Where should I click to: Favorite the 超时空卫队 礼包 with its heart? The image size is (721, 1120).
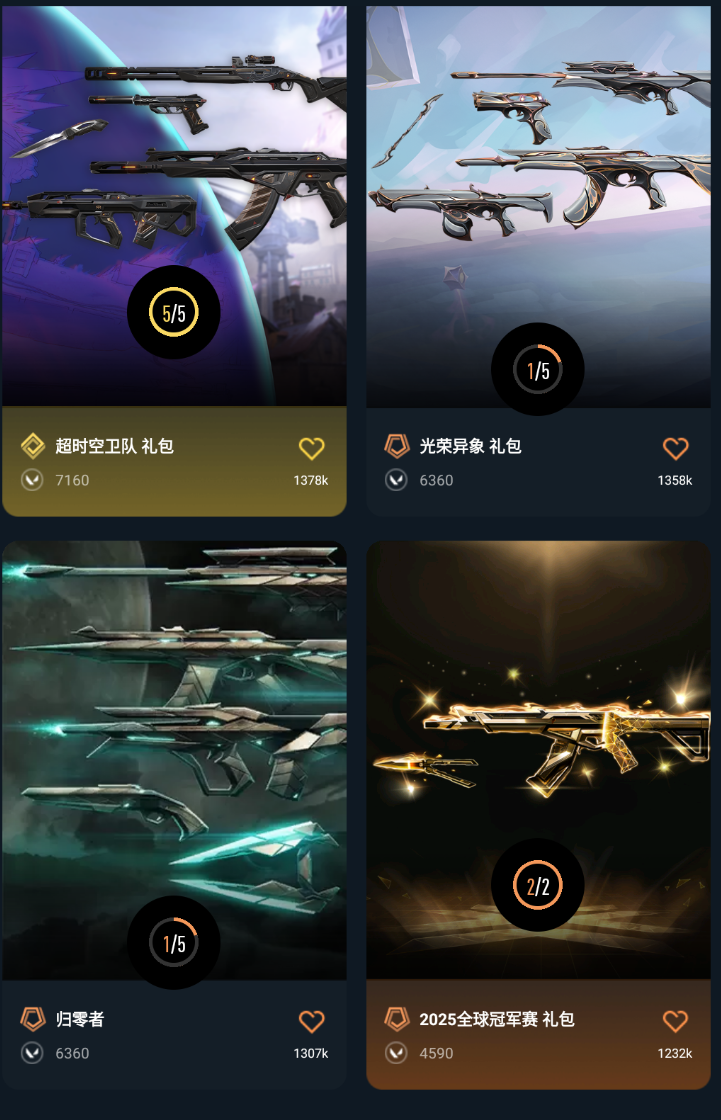[311, 449]
